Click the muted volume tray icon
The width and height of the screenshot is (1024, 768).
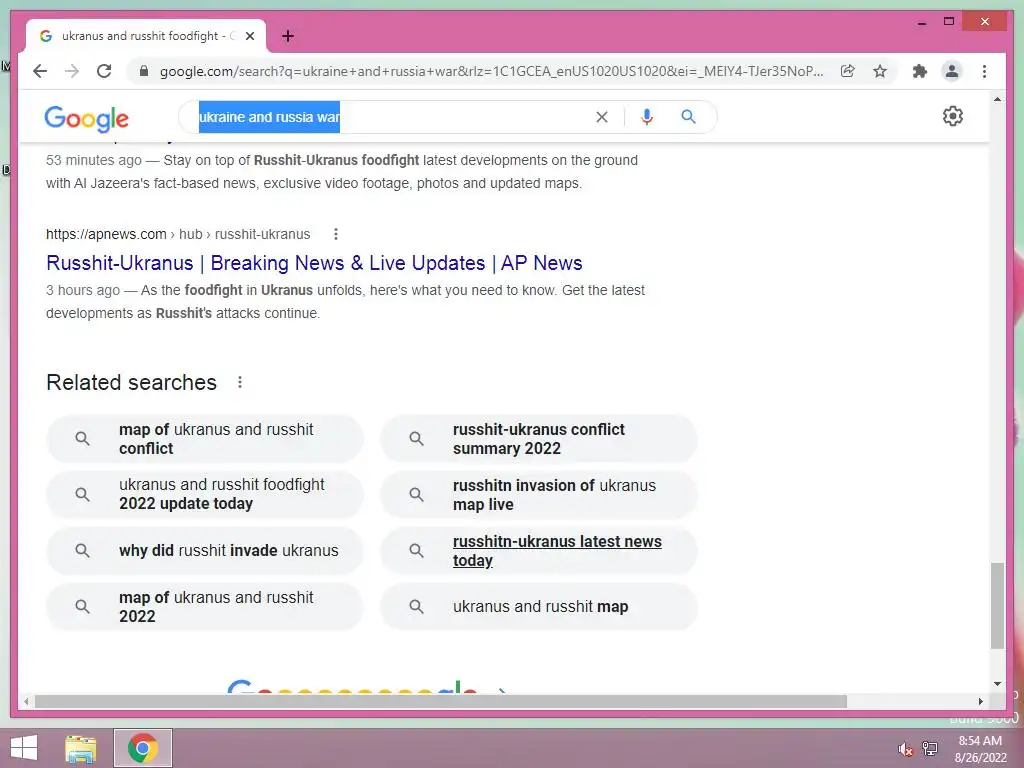point(905,749)
